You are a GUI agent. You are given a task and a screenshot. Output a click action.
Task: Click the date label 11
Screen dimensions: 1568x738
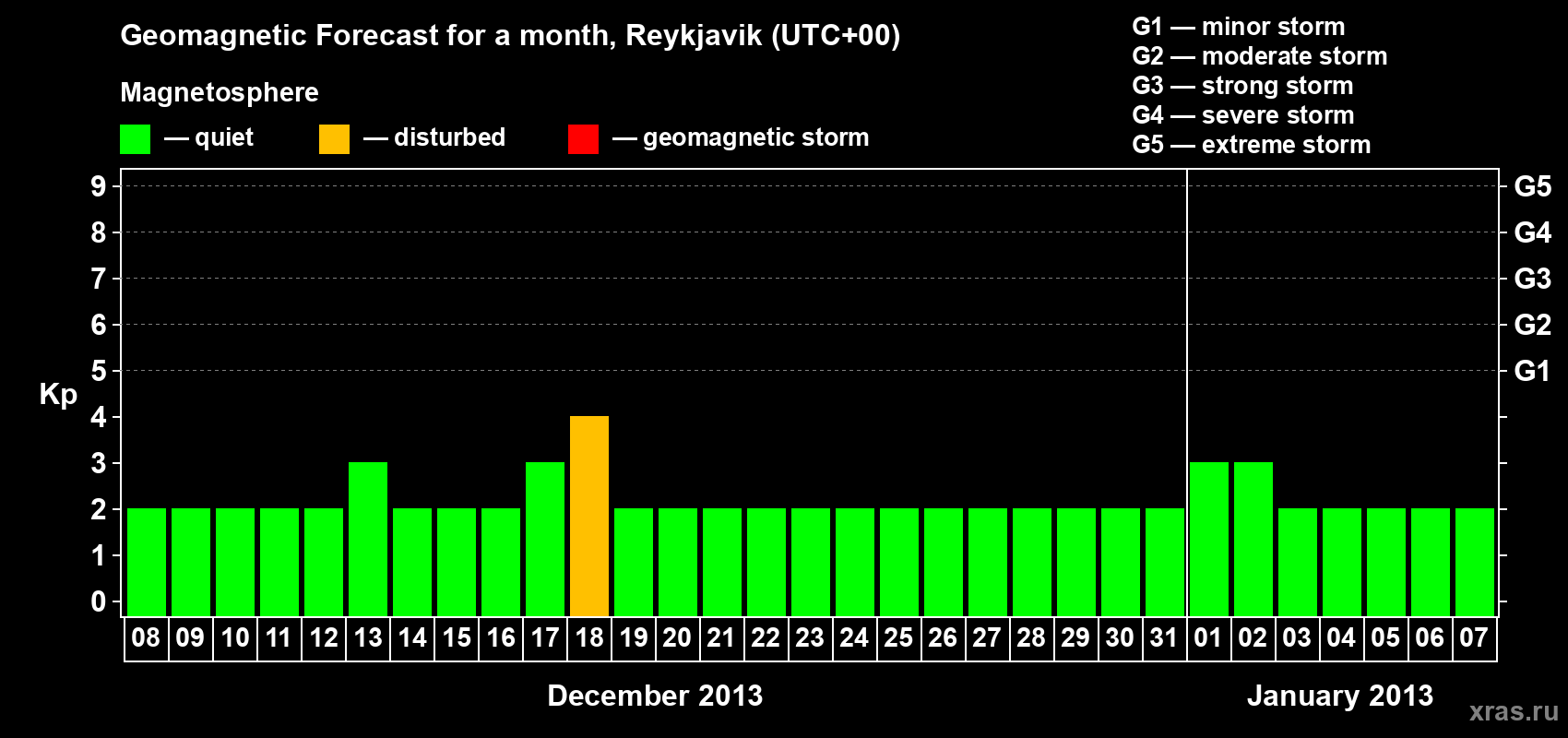tap(279, 637)
